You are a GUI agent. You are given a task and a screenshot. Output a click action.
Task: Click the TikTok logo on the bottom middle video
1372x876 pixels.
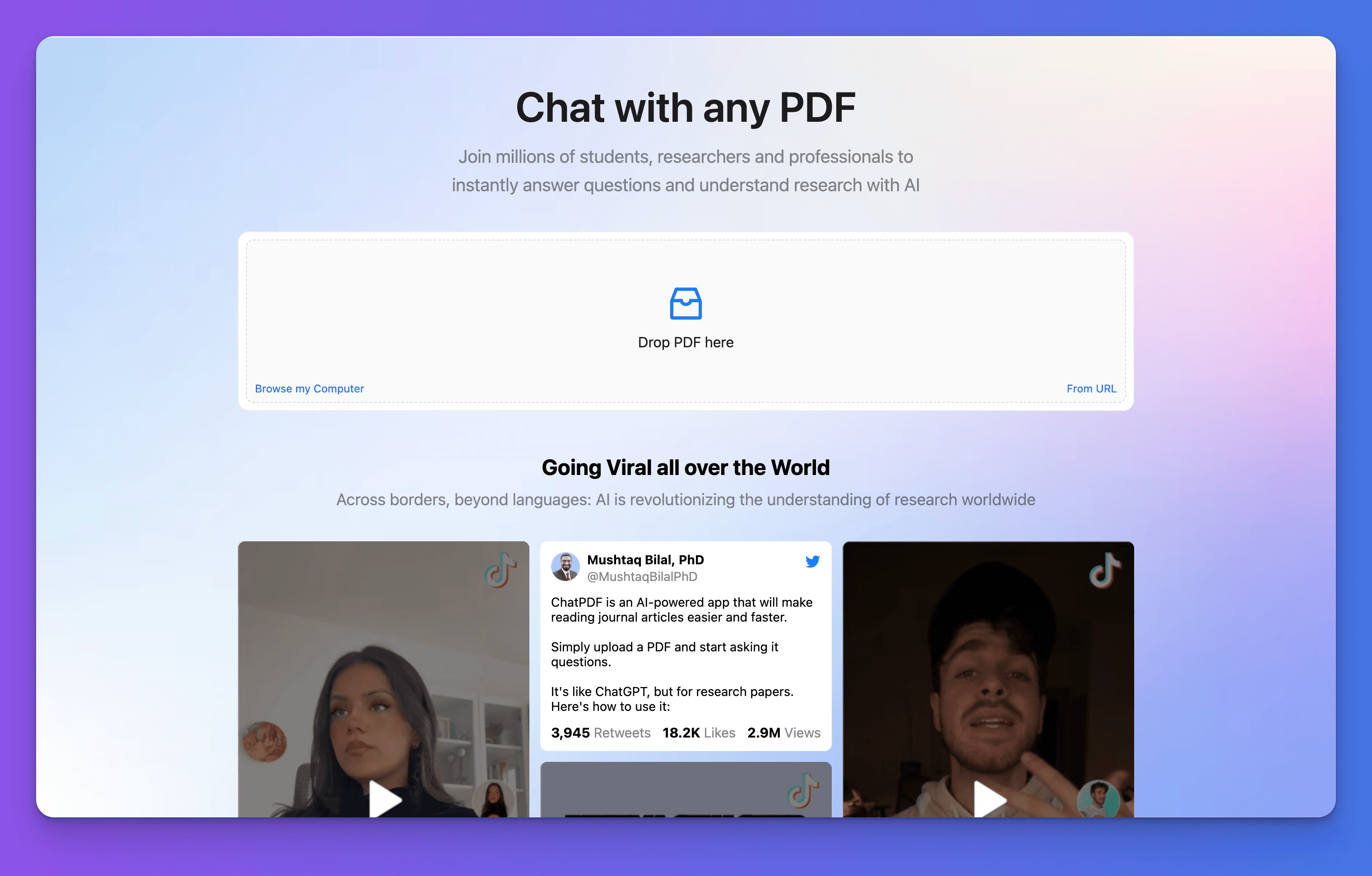pos(803,790)
